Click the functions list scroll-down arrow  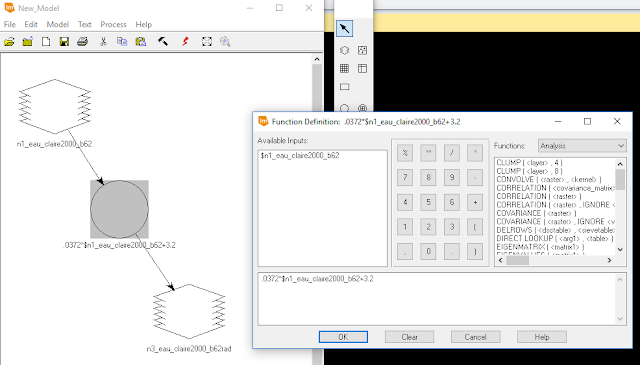pyautogui.click(x=620, y=249)
